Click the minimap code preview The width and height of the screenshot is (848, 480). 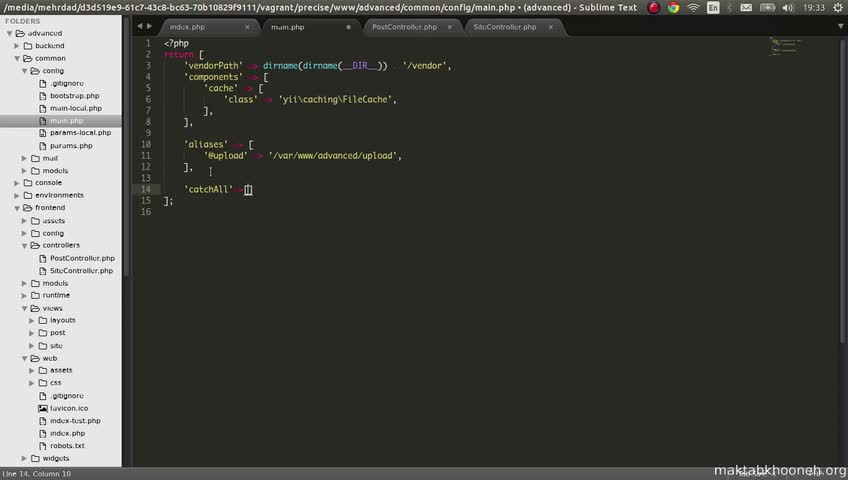(x=785, y=47)
